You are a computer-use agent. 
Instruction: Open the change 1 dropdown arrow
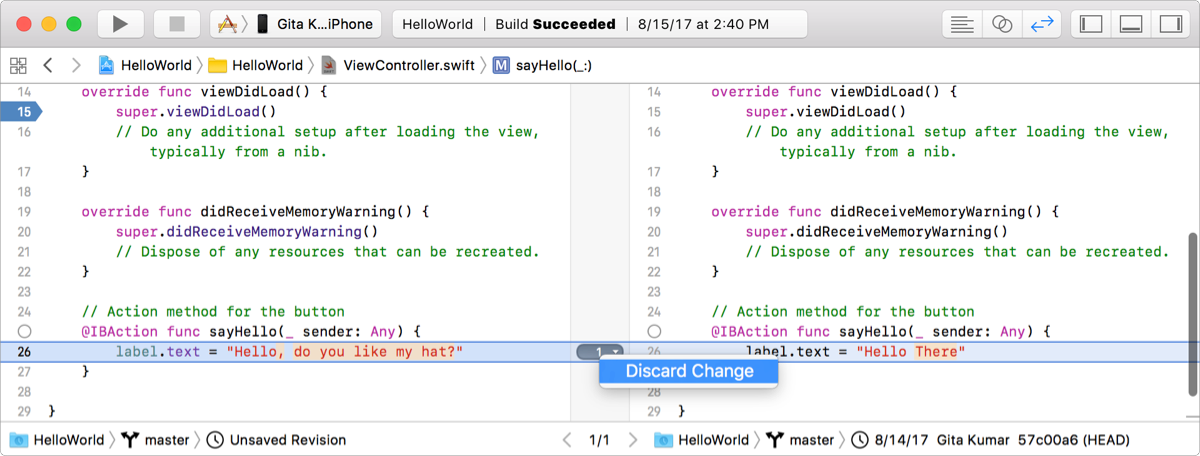coord(616,352)
